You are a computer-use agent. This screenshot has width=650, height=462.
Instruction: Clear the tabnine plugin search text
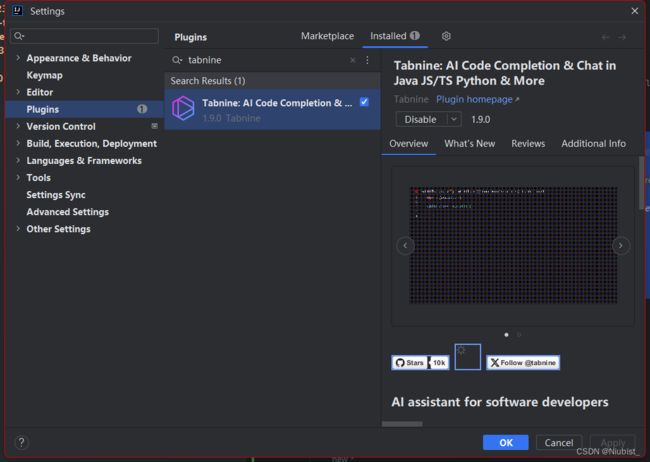click(352, 60)
